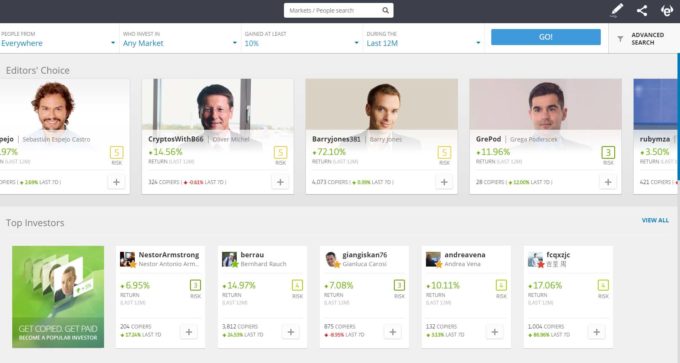The image size is (680, 363).
Task: Click 3,812 copiers on berrau card
Action: pos(240,327)
